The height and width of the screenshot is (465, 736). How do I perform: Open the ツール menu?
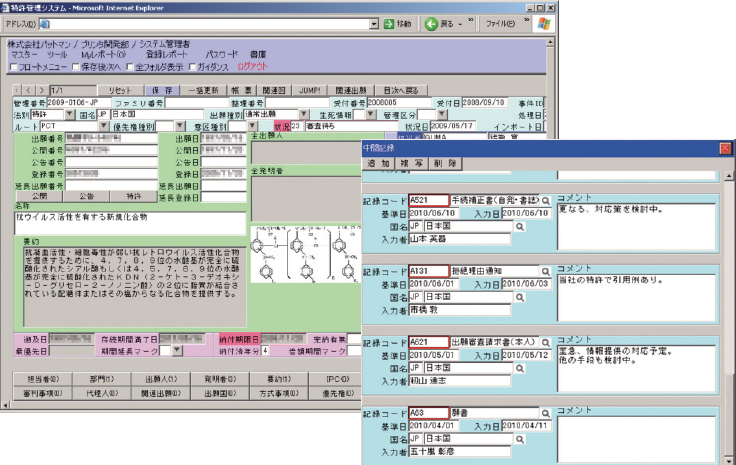[x=57, y=54]
